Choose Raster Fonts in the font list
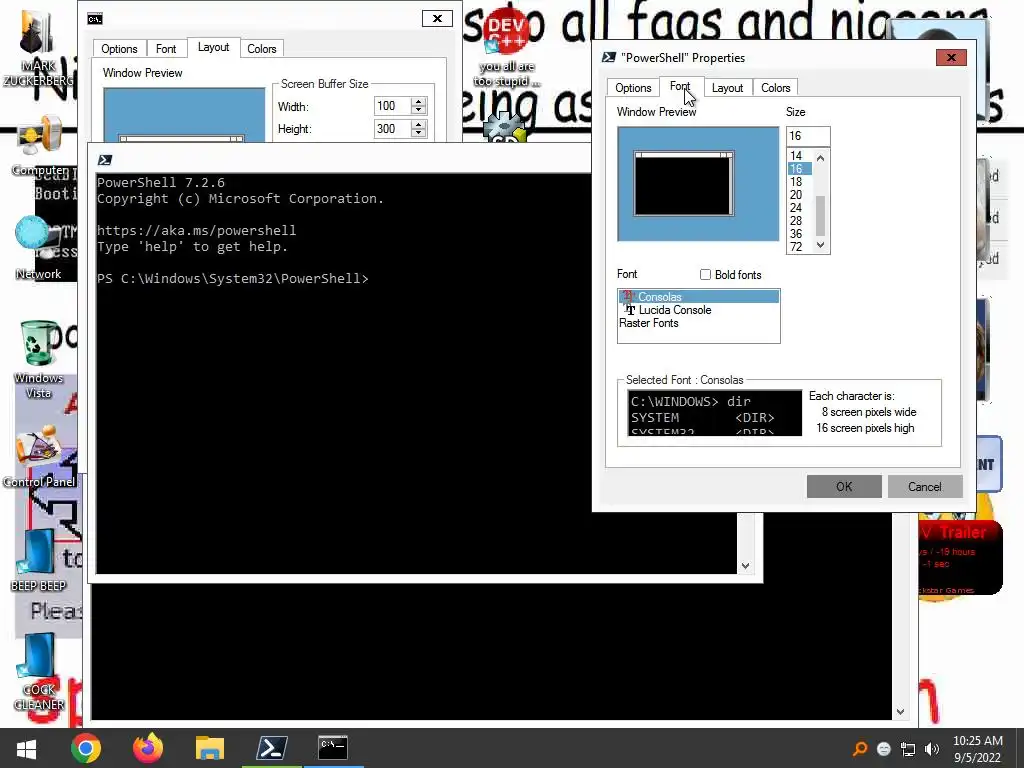The width and height of the screenshot is (1024, 768). tap(698, 323)
